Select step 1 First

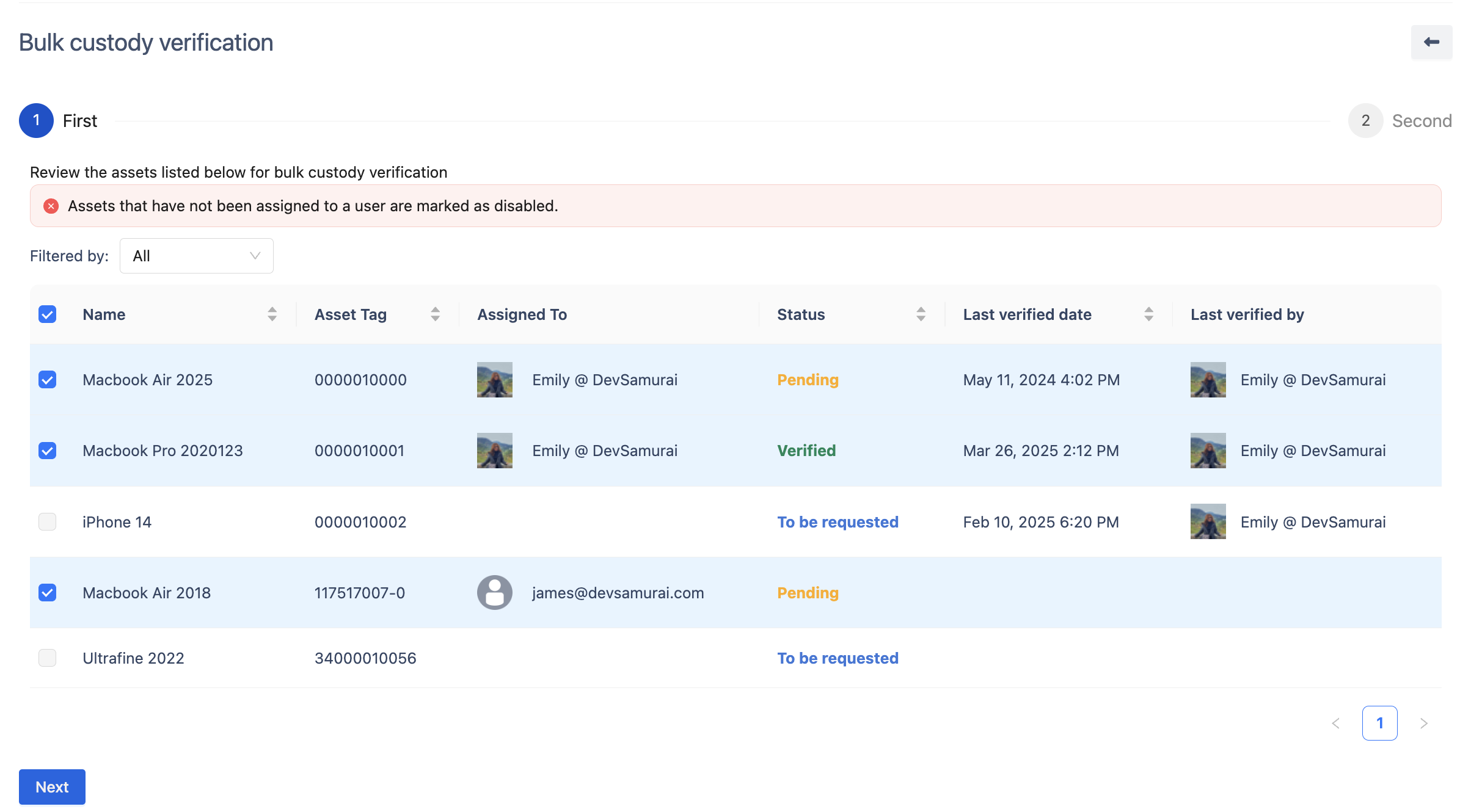tap(37, 121)
